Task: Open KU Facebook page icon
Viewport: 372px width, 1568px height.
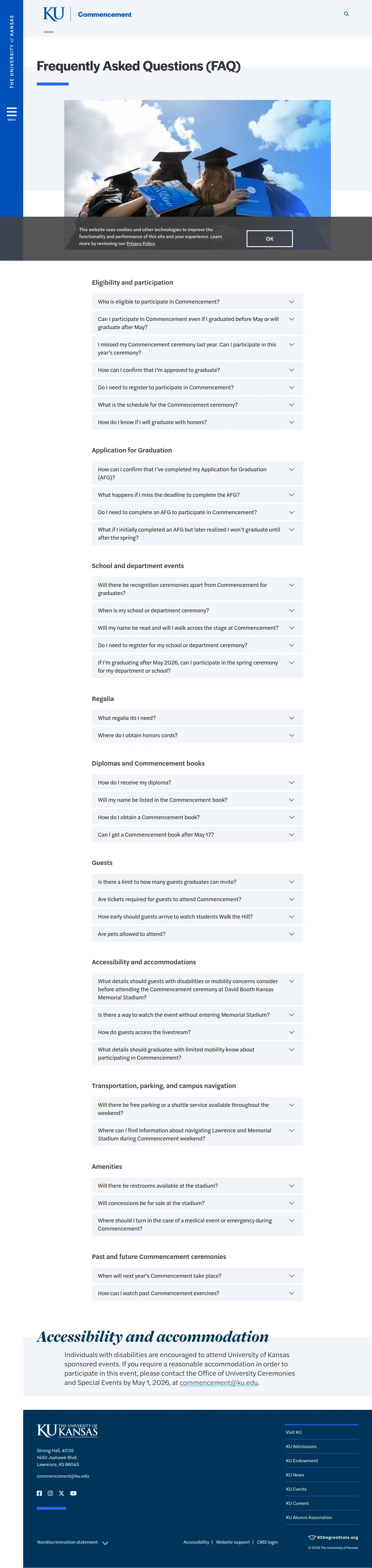Action: [40, 1493]
